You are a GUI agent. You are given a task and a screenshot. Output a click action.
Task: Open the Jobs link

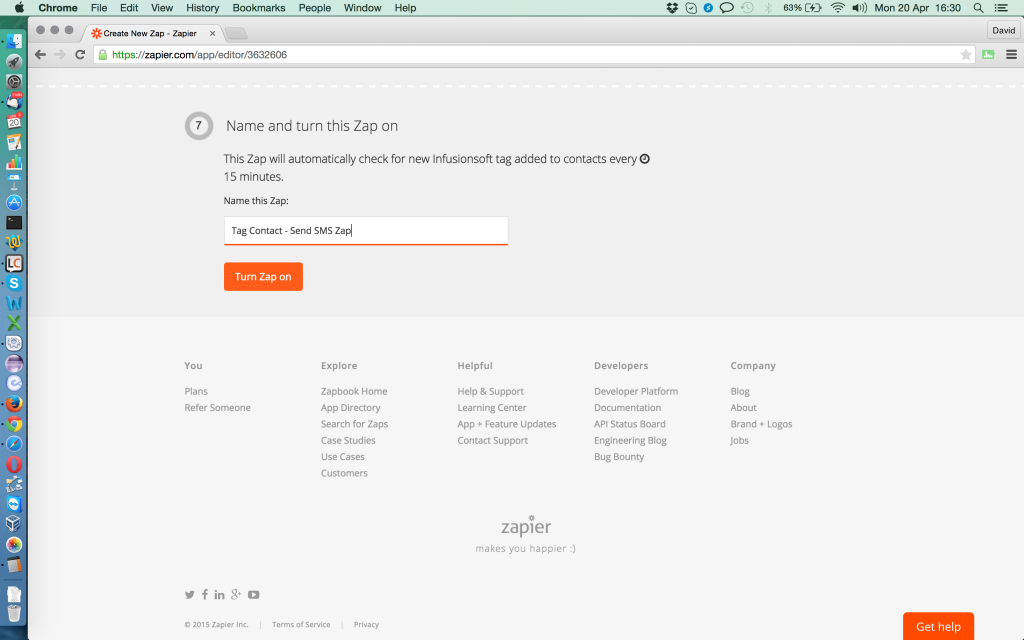click(x=739, y=440)
